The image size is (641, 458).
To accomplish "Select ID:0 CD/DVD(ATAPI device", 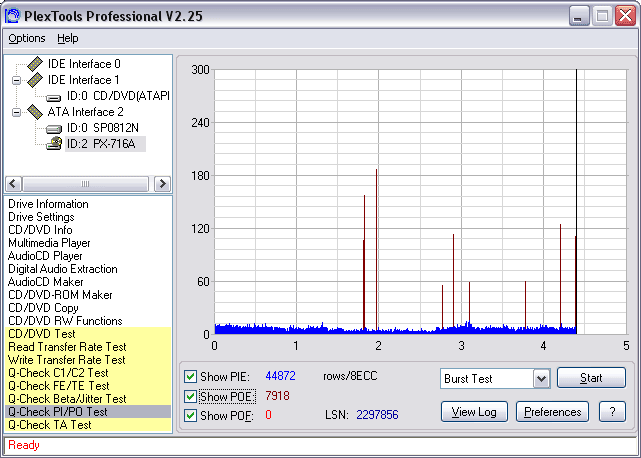I will [x=118, y=96].
